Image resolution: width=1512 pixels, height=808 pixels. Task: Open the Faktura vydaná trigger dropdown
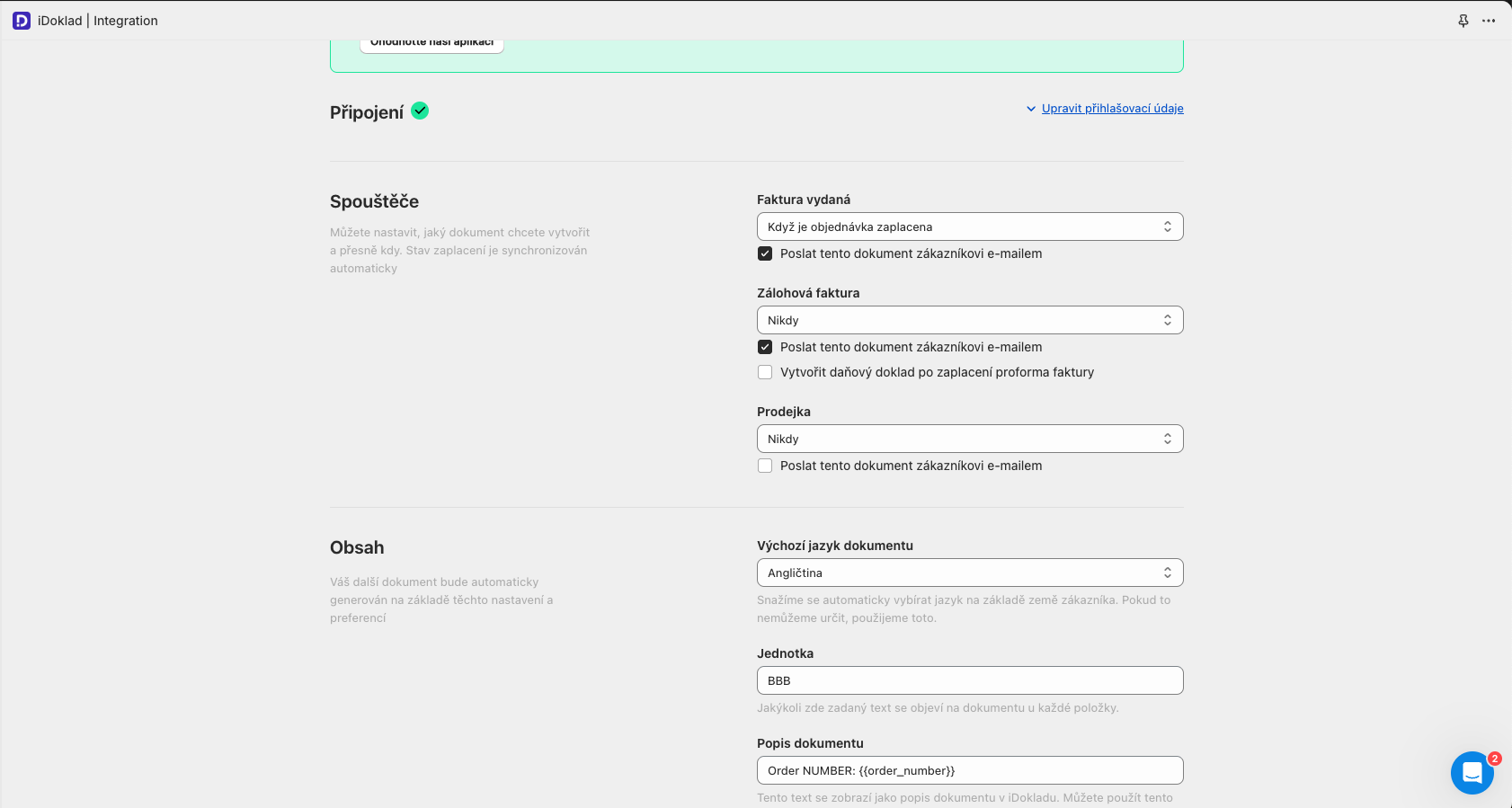(969, 226)
